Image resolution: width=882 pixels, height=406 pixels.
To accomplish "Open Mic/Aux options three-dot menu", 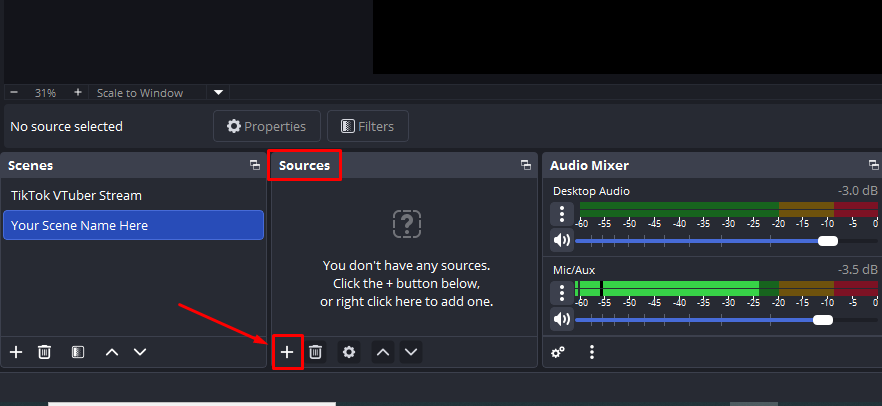I will pos(561,292).
